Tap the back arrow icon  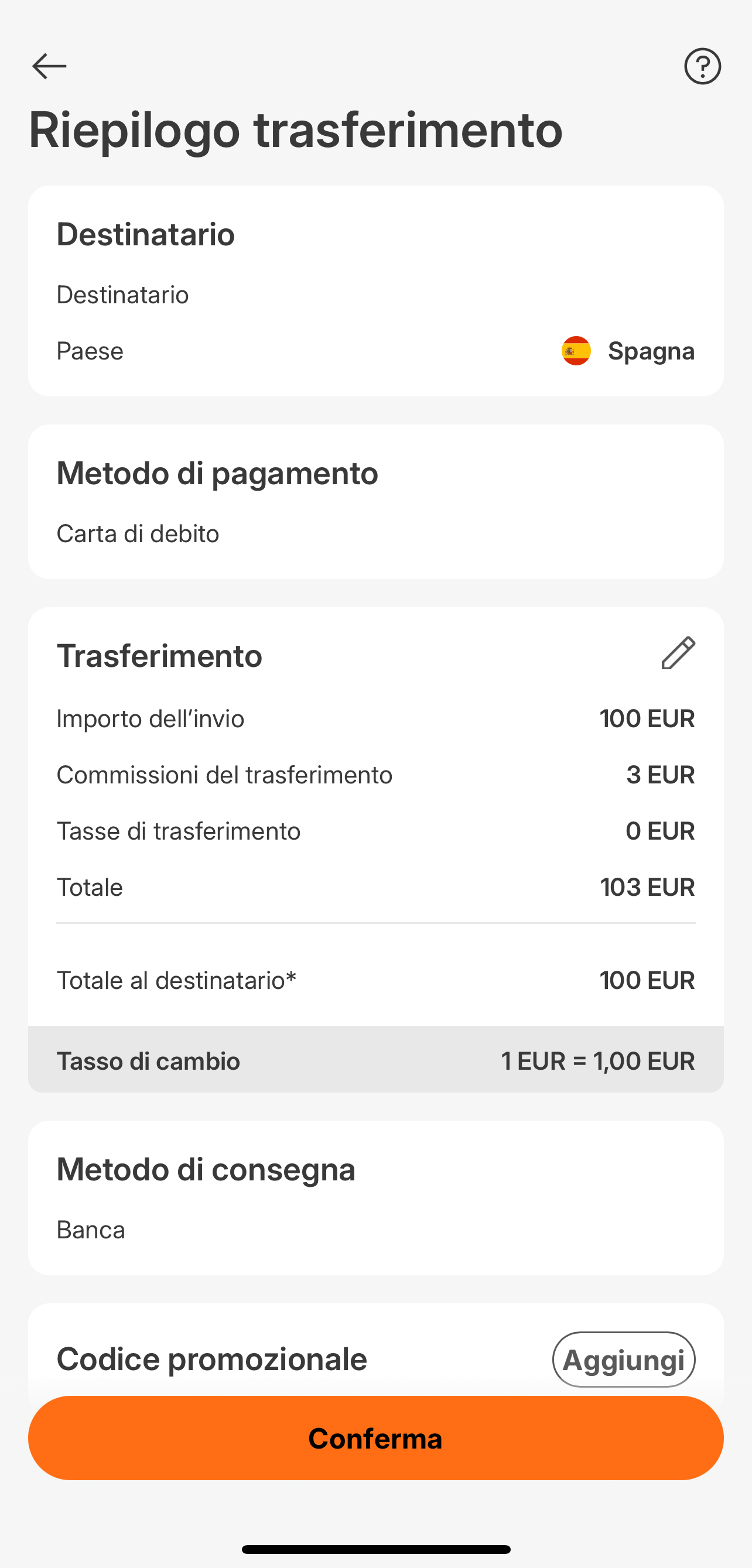click(x=49, y=66)
